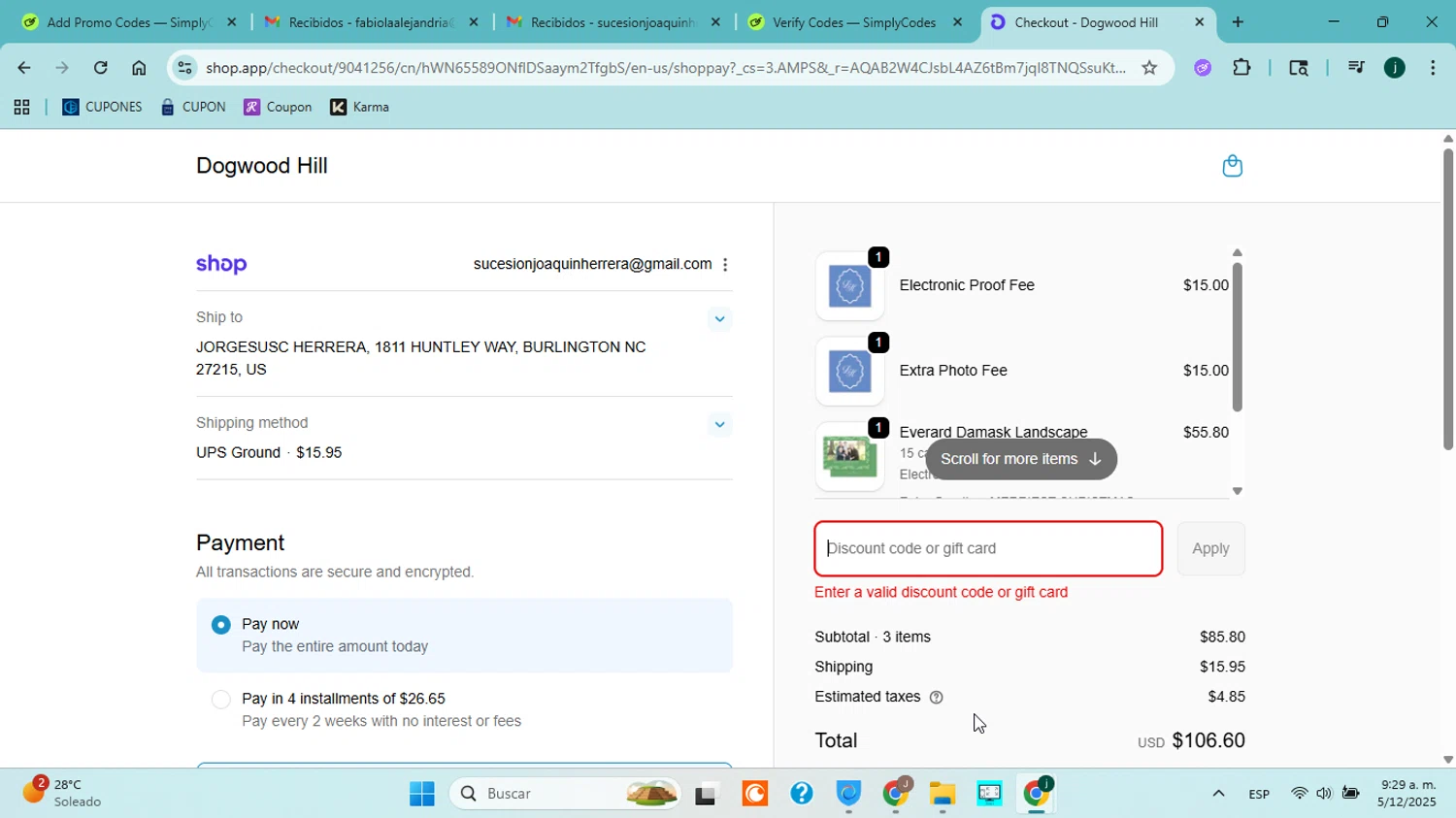This screenshot has width=1456, height=818.
Task: Open the battery status tray icon
Action: (1350, 794)
